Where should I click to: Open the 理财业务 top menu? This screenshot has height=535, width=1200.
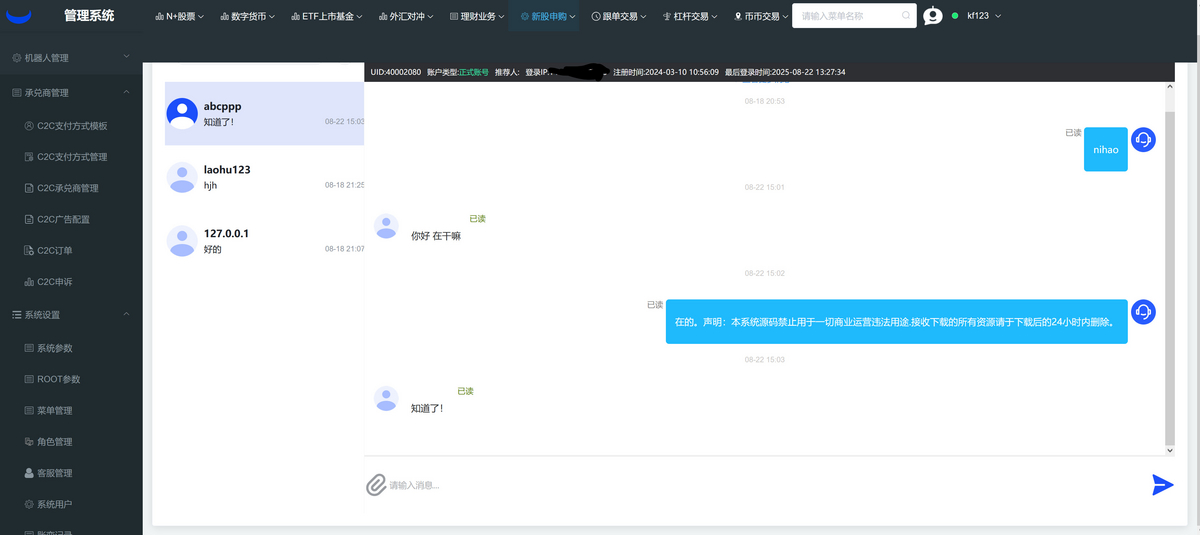(475, 17)
